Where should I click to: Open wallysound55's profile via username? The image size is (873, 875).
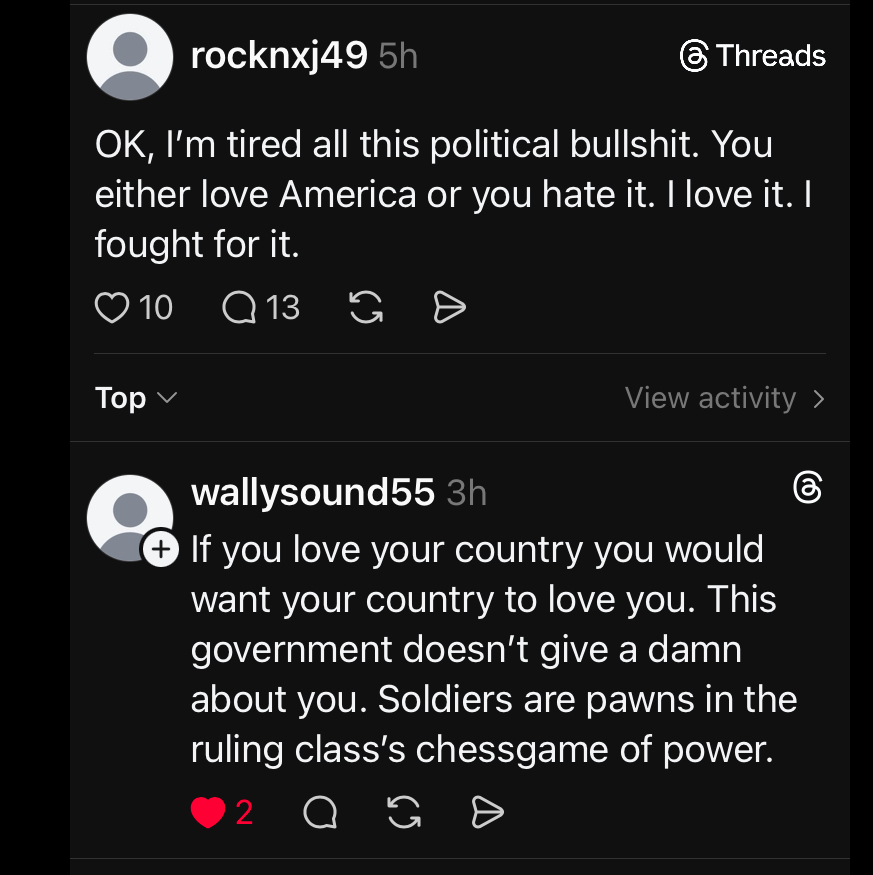[312, 492]
